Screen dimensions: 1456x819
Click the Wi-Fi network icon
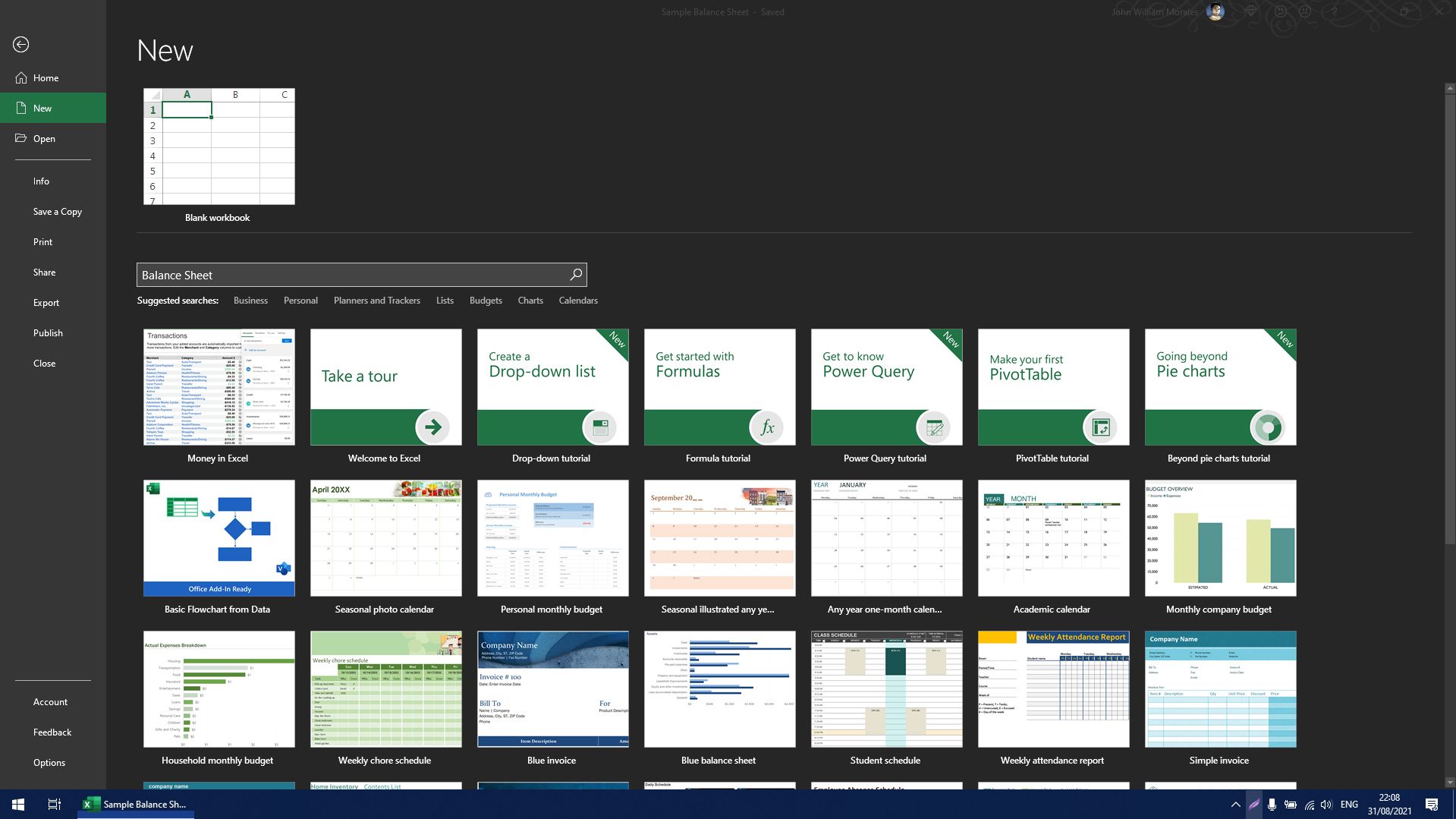click(x=1309, y=804)
